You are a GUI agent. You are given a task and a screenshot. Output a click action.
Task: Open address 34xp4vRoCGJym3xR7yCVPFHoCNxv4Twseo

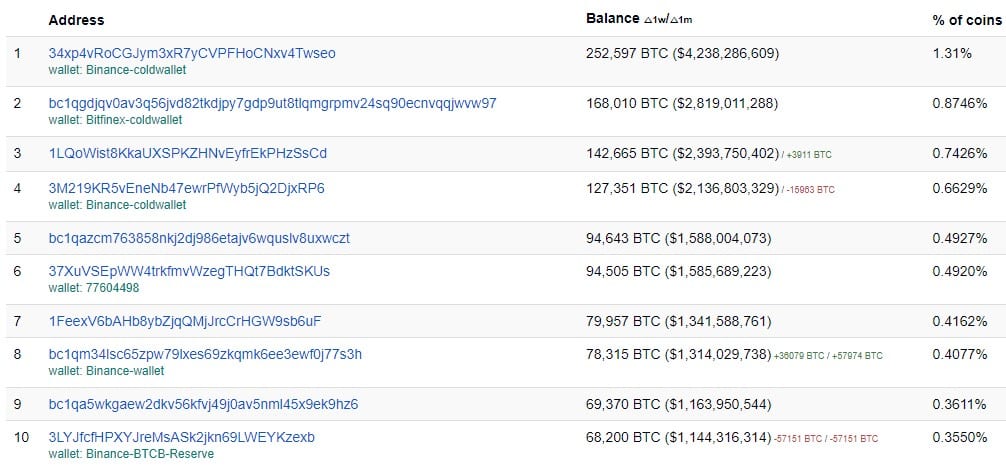(192, 53)
